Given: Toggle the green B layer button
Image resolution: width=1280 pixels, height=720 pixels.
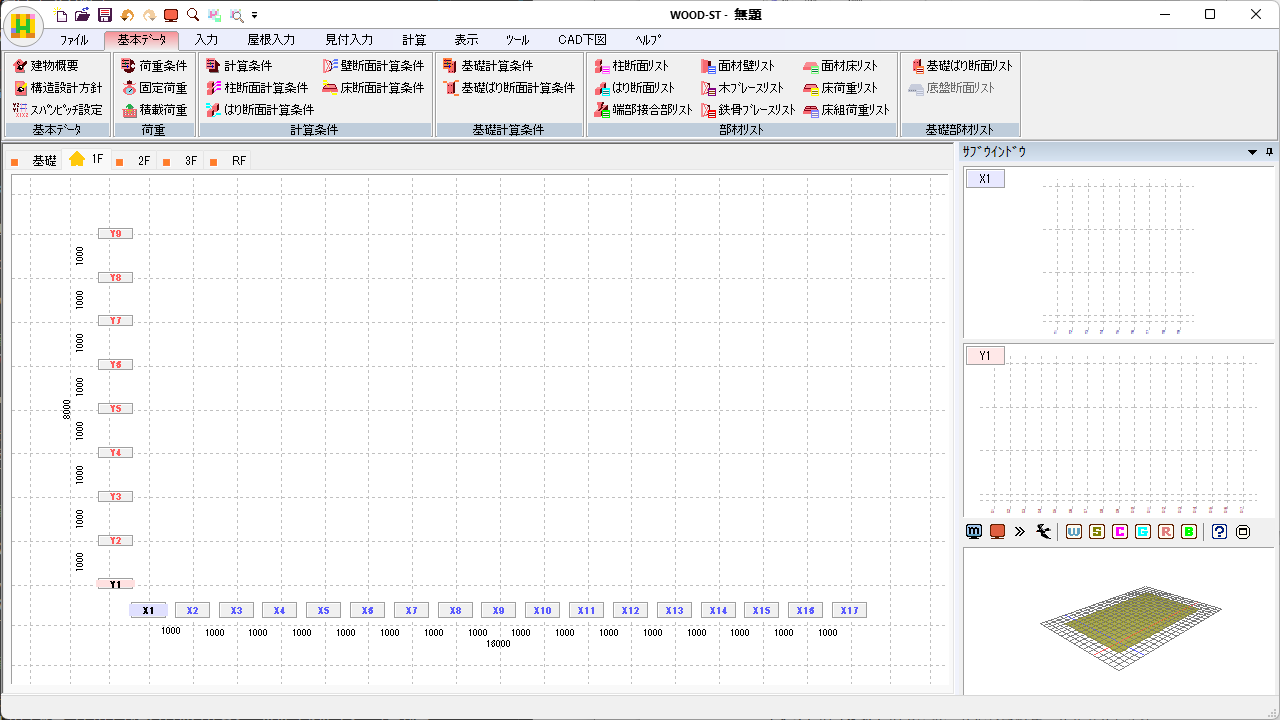Looking at the screenshot, I should [1189, 532].
